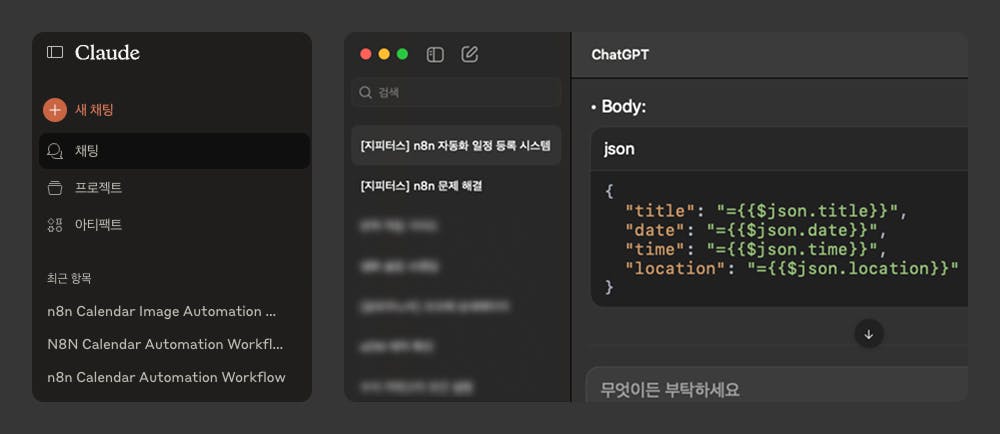
Task: Click the red close window button
Action: tap(365, 54)
